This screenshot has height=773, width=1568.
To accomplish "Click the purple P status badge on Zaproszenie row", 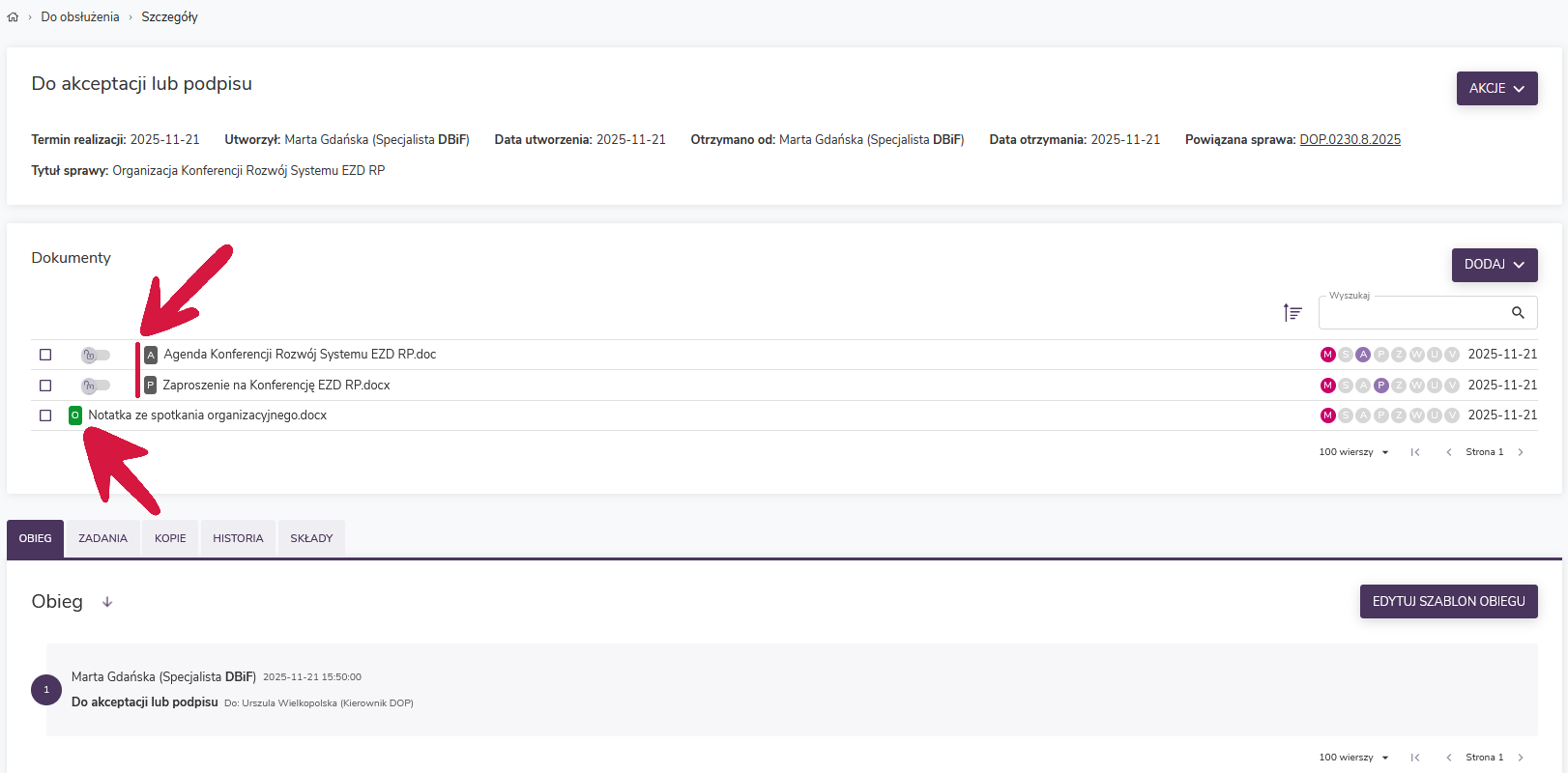I will click(x=1381, y=386).
